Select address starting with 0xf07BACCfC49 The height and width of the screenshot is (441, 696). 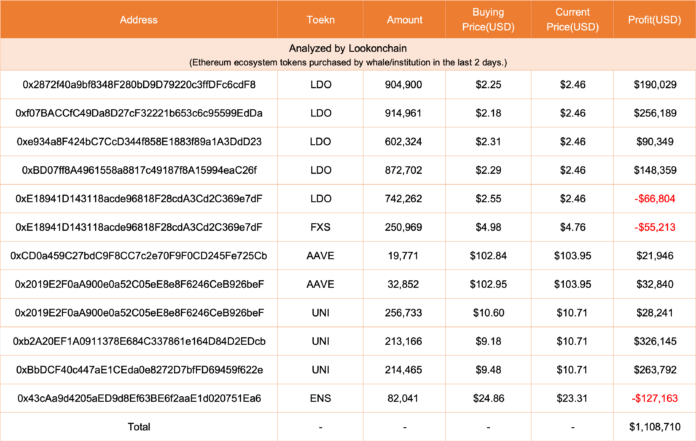point(139,113)
